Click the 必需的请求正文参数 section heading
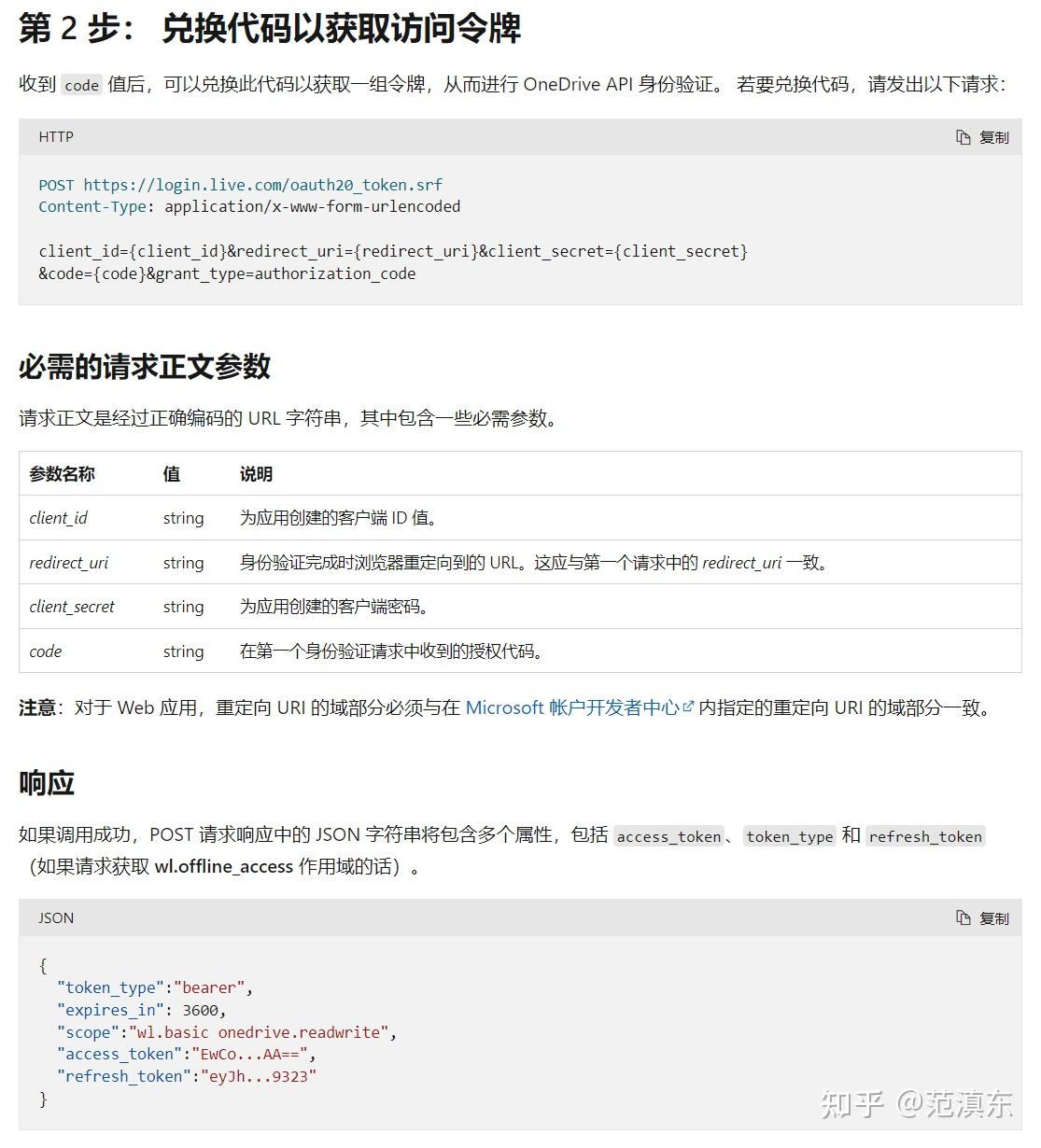 pos(143,368)
